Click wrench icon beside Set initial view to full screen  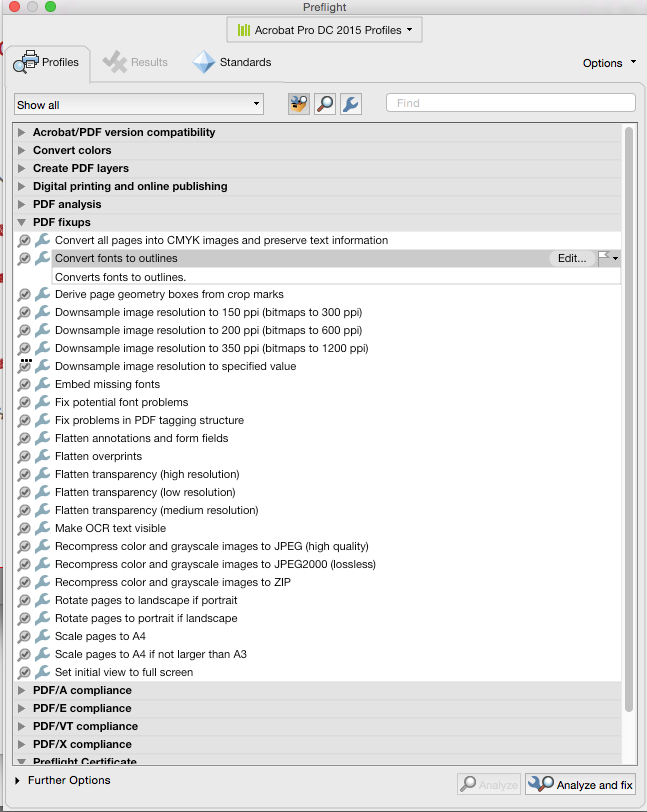point(42,672)
